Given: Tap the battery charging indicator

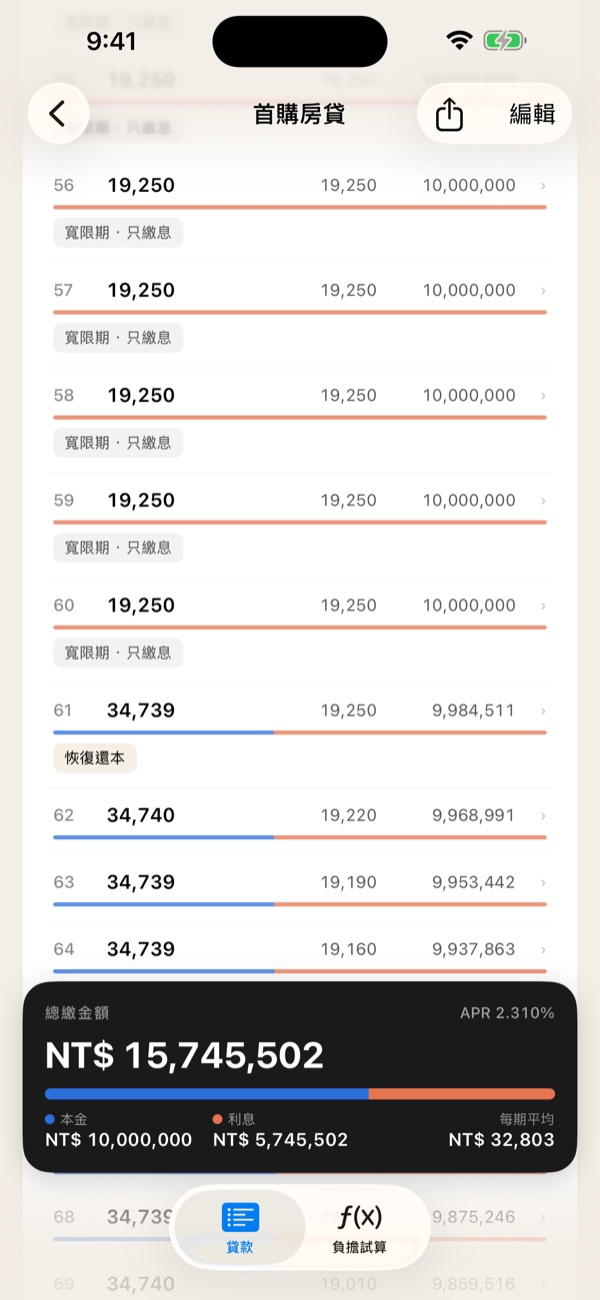Looking at the screenshot, I should click(505, 41).
